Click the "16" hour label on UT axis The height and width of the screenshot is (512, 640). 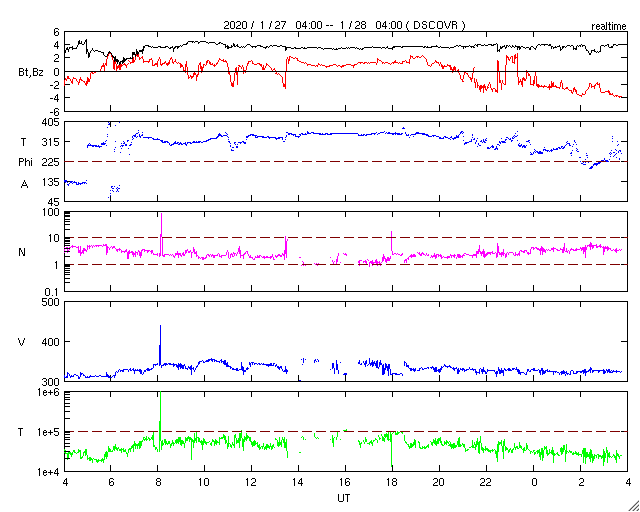coord(345,482)
